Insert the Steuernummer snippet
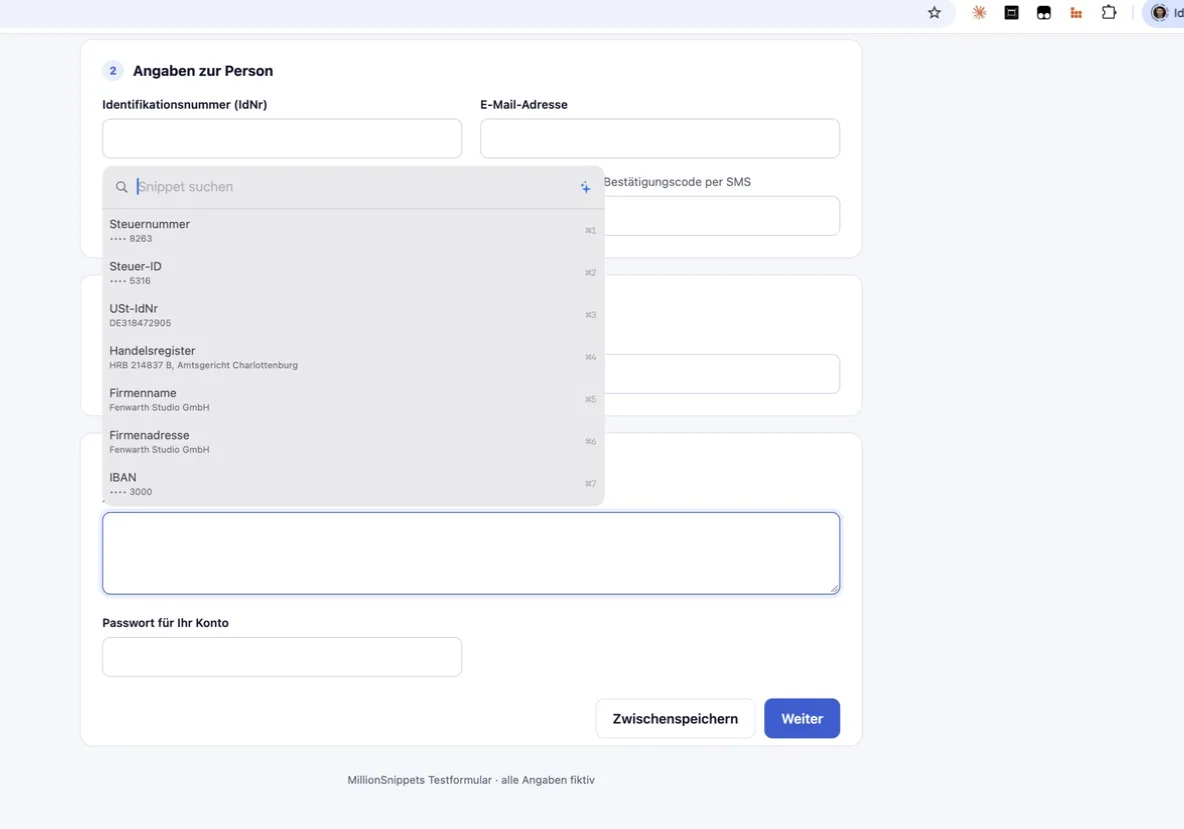The width and height of the screenshot is (1184, 829). pos(353,230)
